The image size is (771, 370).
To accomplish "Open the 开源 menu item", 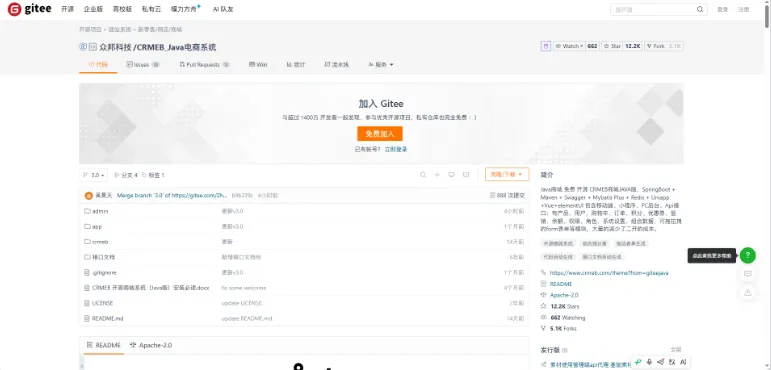I will coord(67,9).
